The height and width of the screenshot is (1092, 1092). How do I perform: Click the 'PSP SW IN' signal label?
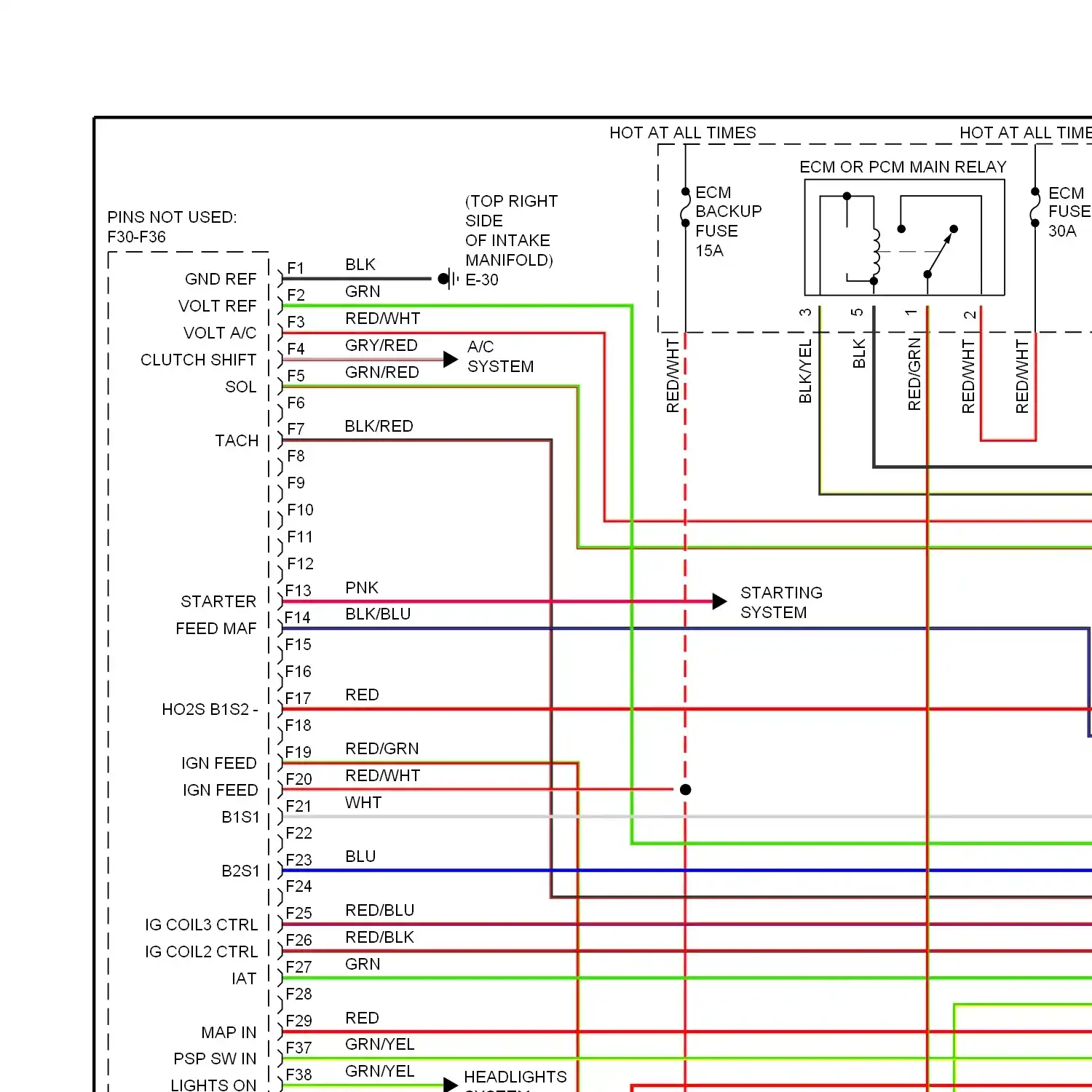tap(215, 1059)
